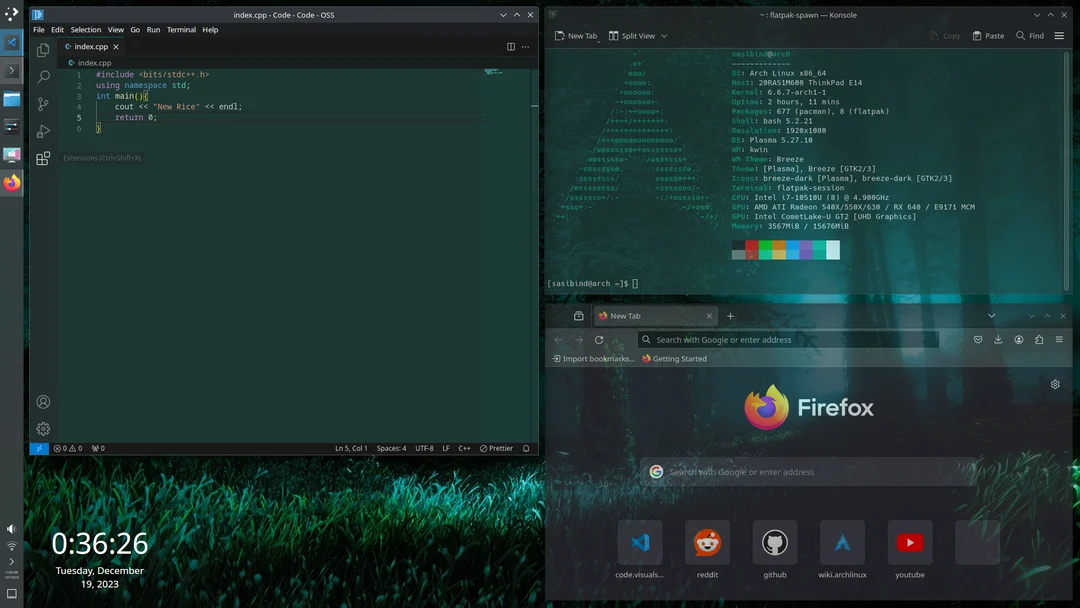Click the Accounts icon in the activity bar

click(x=43, y=401)
